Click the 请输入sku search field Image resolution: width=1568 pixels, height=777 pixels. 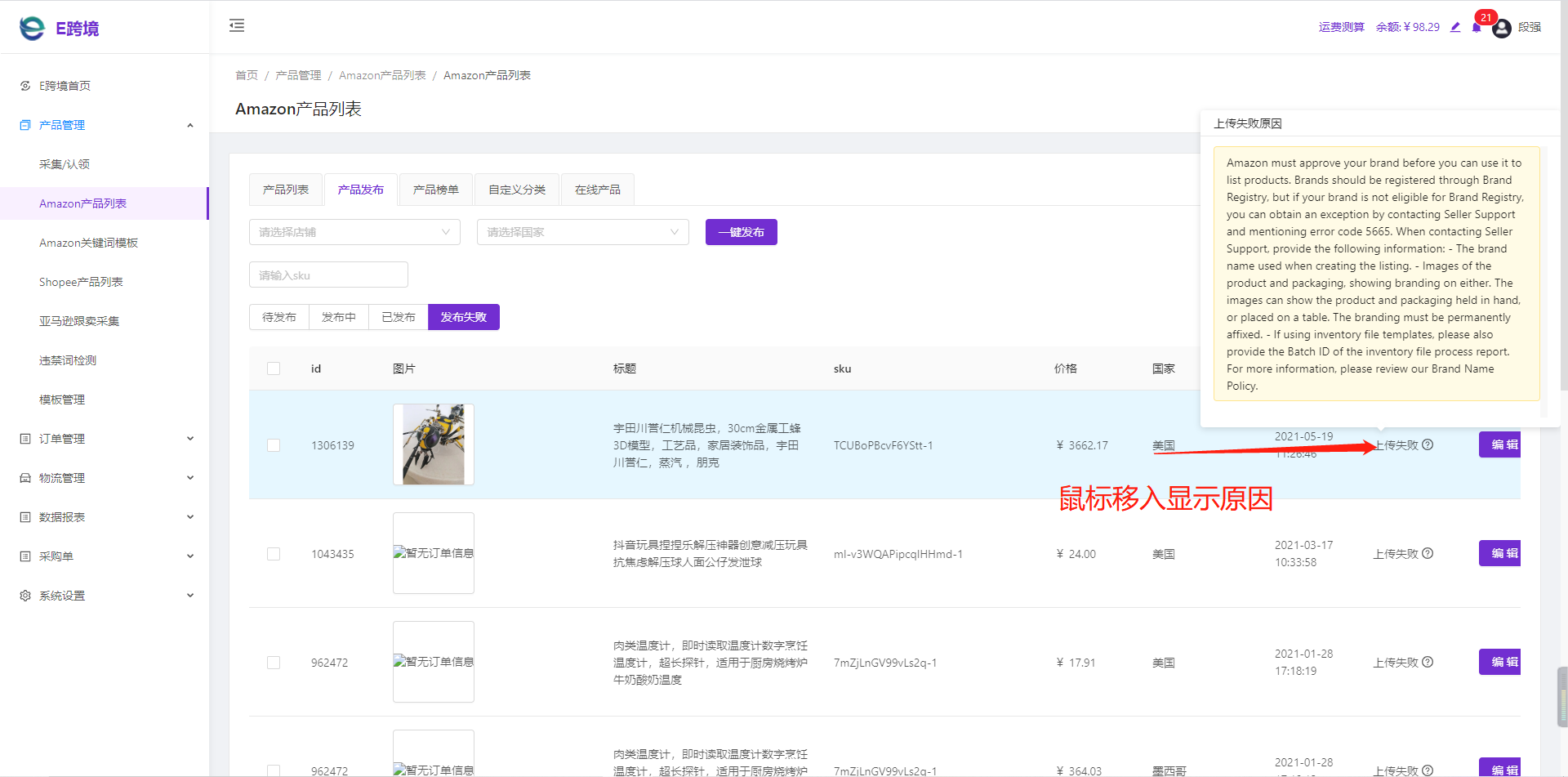coord(328,275)
